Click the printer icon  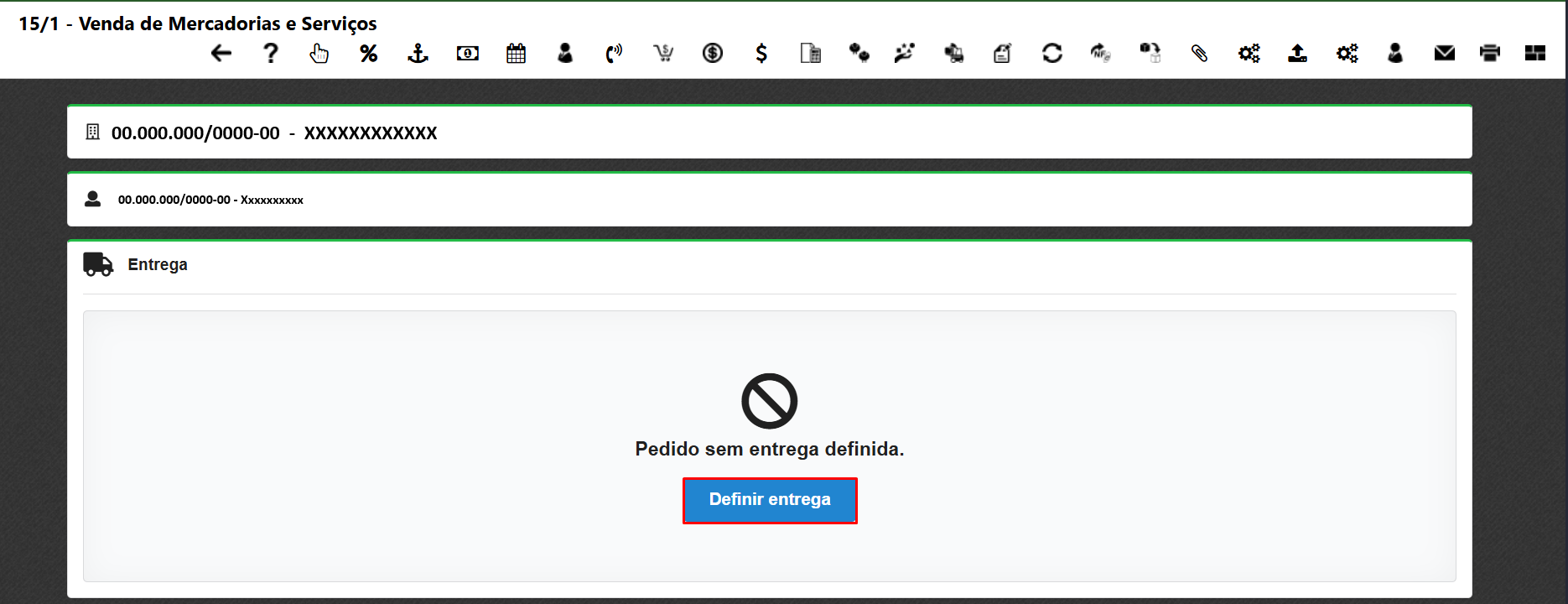click(1490, 54)
